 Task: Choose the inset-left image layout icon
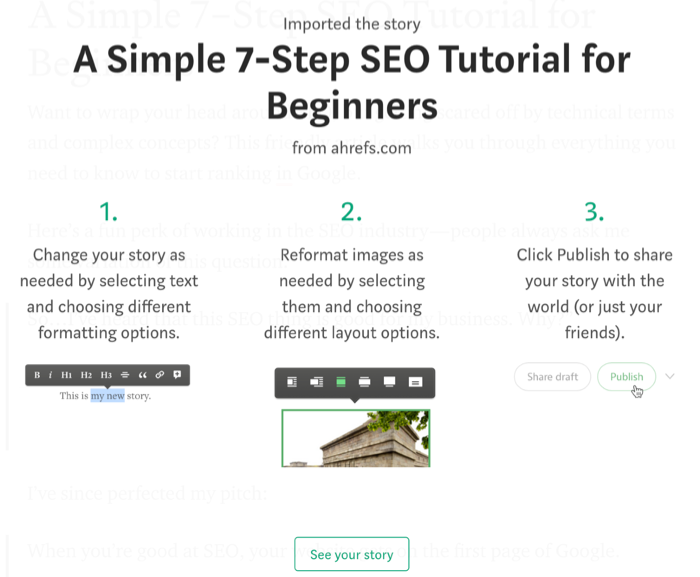(292, 382)
